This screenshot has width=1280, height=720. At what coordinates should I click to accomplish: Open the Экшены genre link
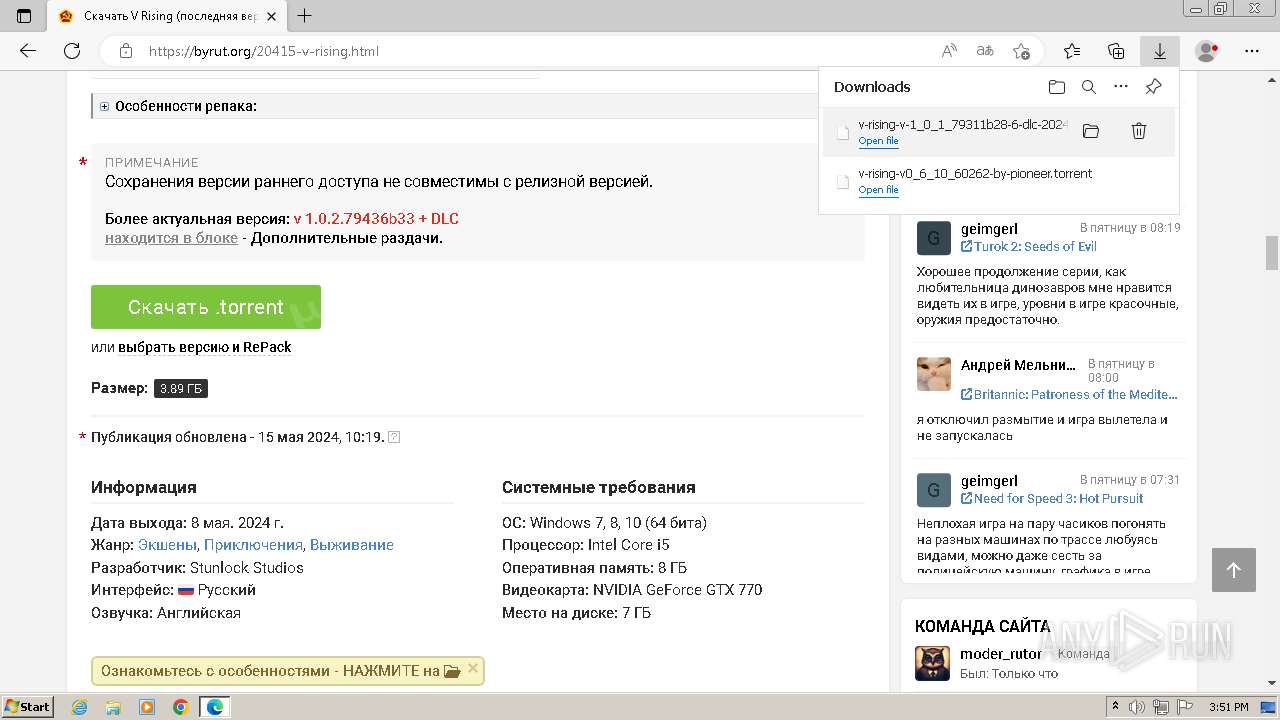pyautogui.click(x=168, y=545)
